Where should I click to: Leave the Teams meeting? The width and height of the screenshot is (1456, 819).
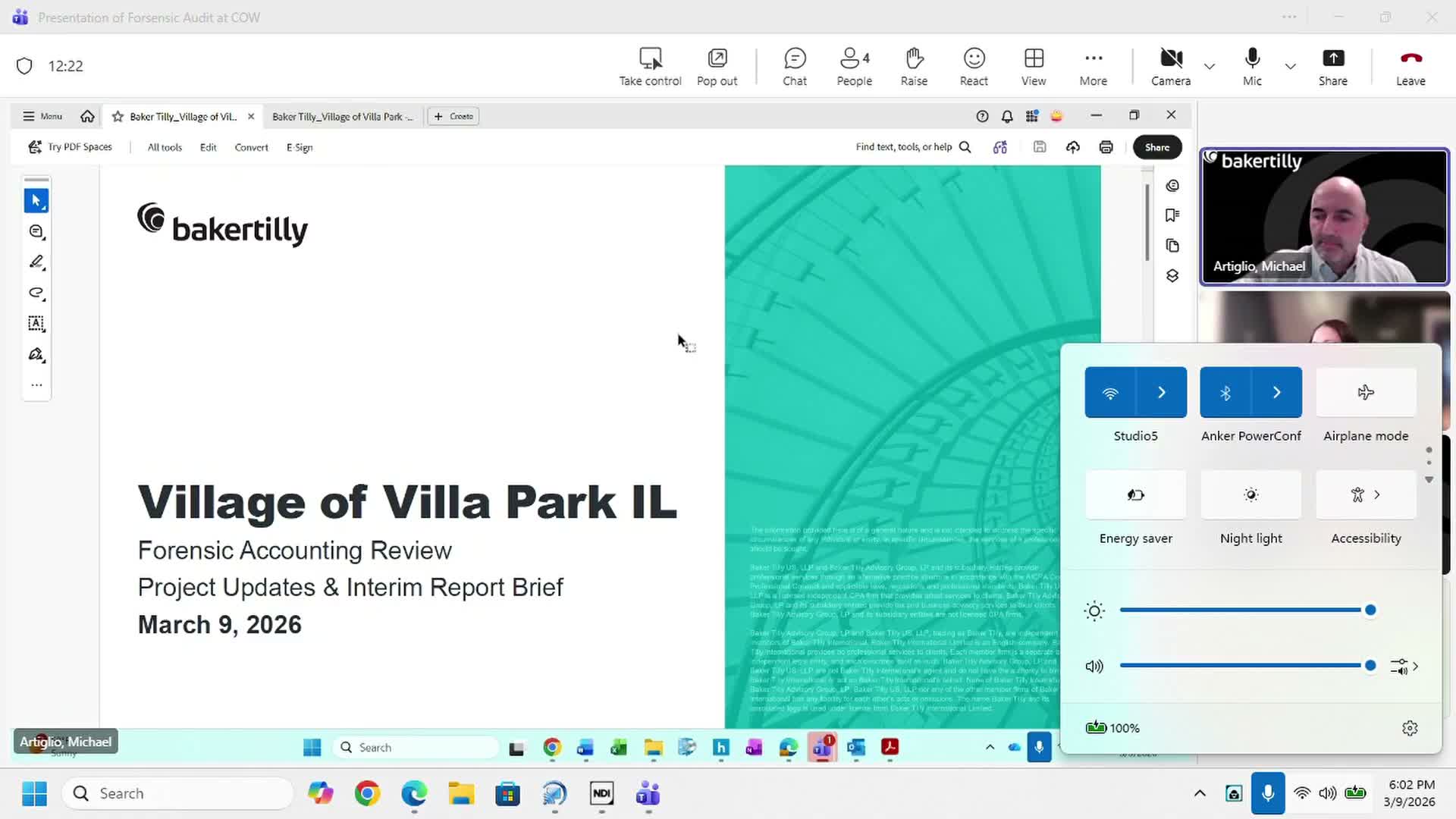click(1410, 66)
